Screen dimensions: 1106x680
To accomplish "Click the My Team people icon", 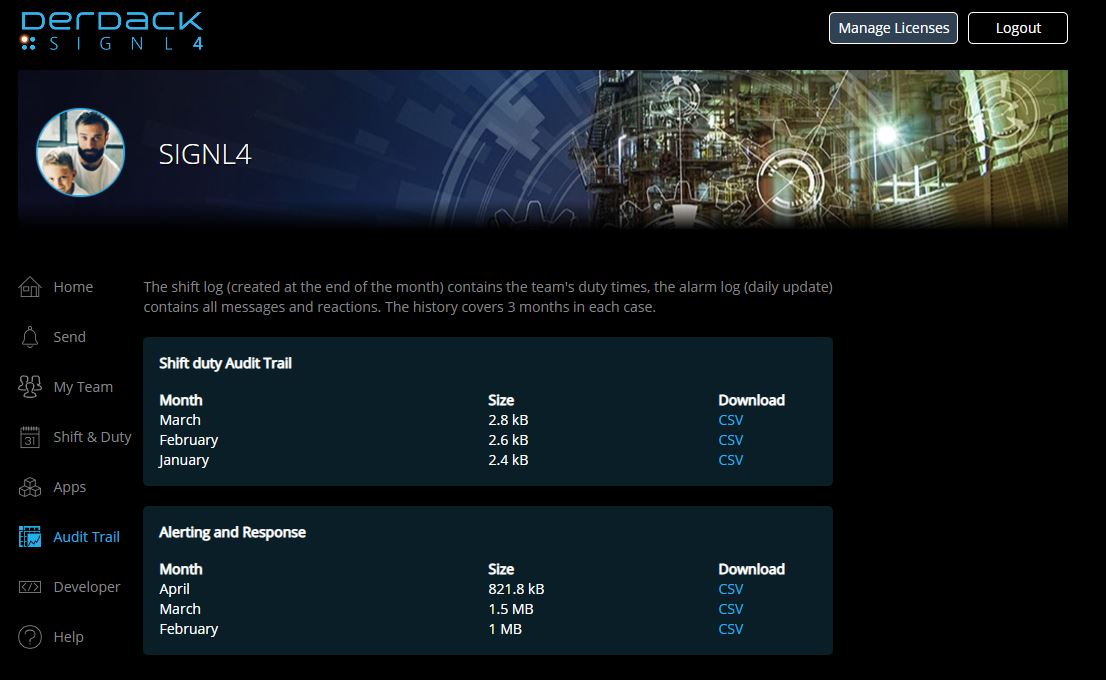I will (30, 387).
